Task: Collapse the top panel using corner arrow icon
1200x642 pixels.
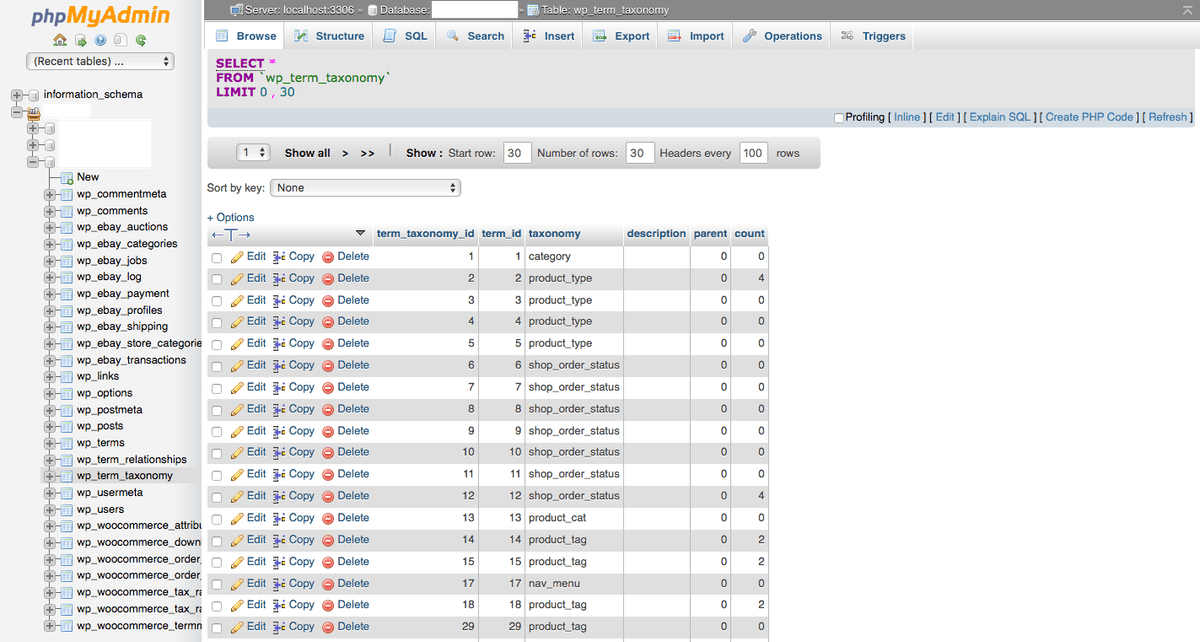Action: [1187, 9]
